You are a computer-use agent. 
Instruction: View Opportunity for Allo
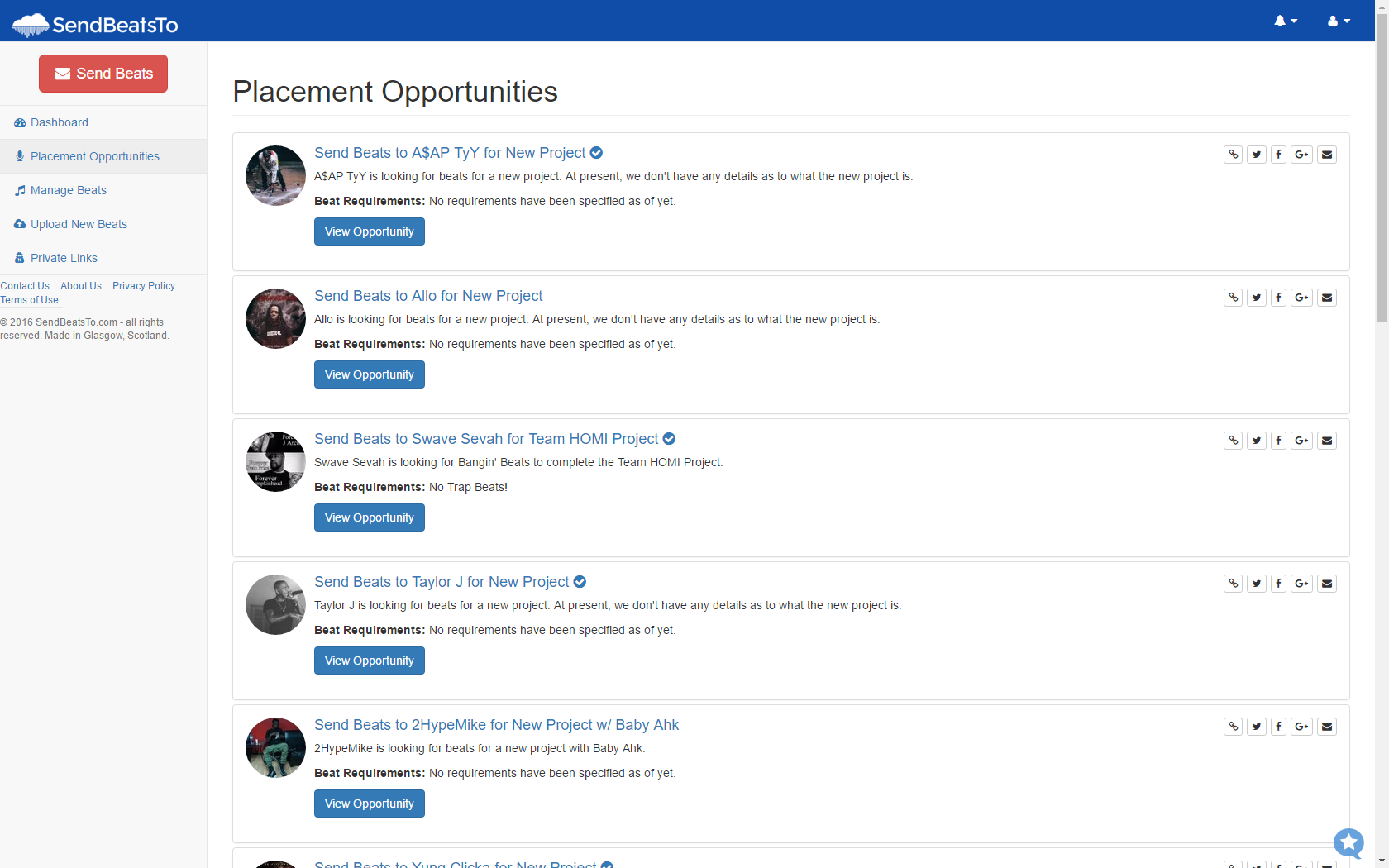click(x=370, y=374)
